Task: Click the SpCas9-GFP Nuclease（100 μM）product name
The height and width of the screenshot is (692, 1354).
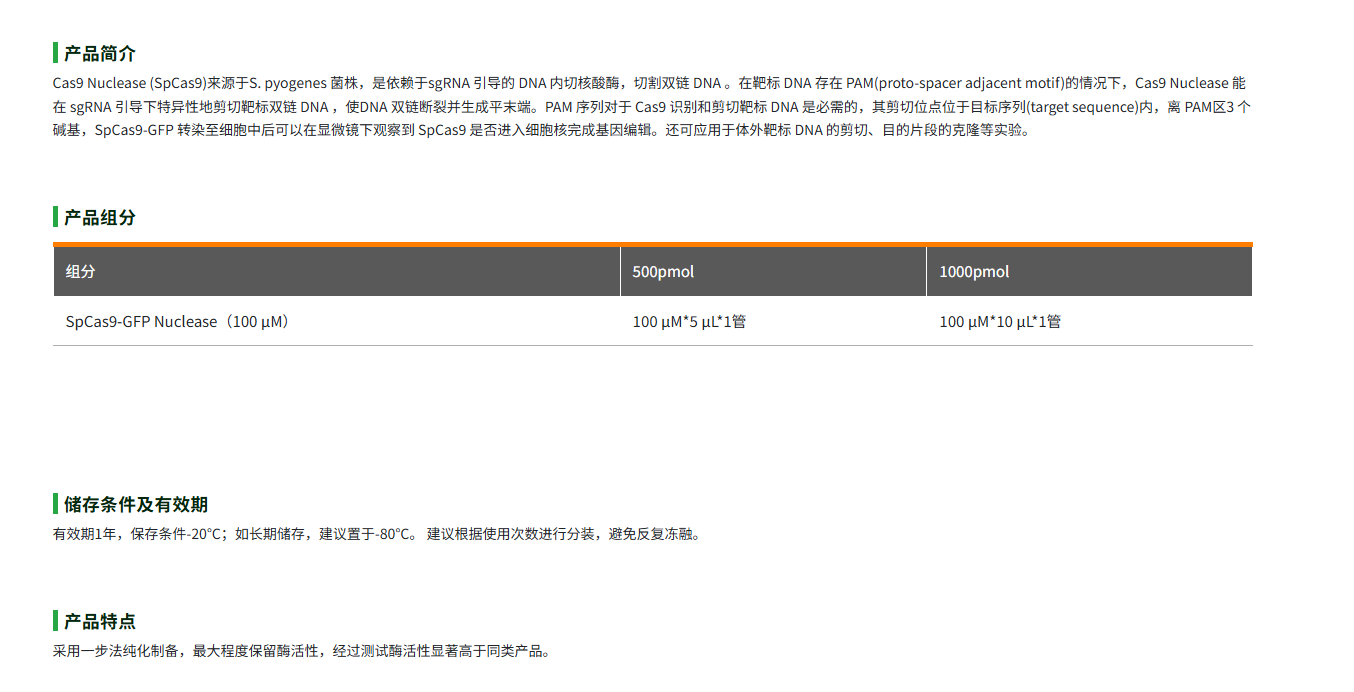Action: pyautogui.click(x=174, y=321)
